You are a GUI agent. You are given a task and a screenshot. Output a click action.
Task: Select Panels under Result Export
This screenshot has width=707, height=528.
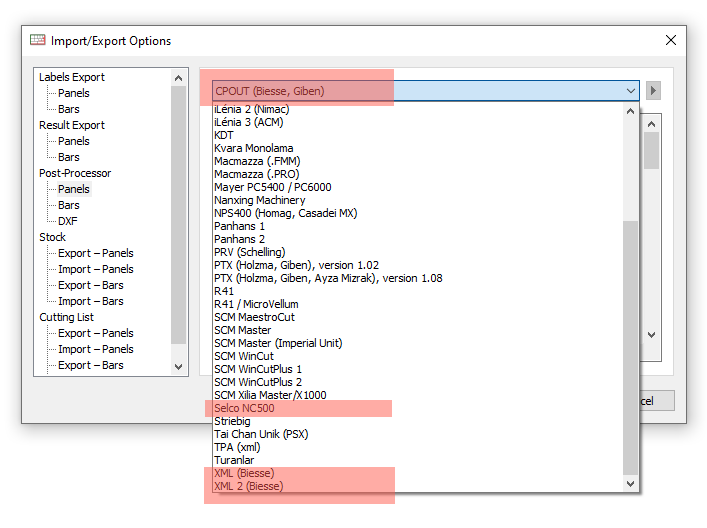coord(74,141)
